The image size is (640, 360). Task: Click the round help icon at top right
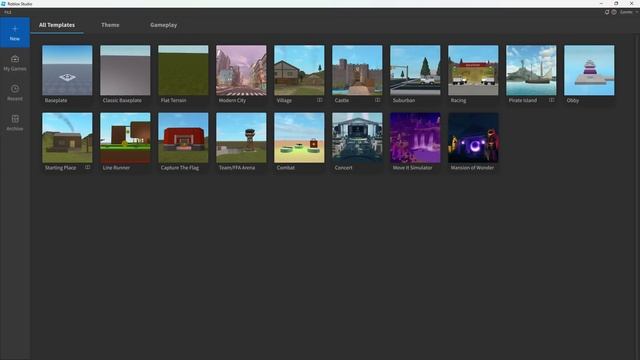click(x=614, y=12)
